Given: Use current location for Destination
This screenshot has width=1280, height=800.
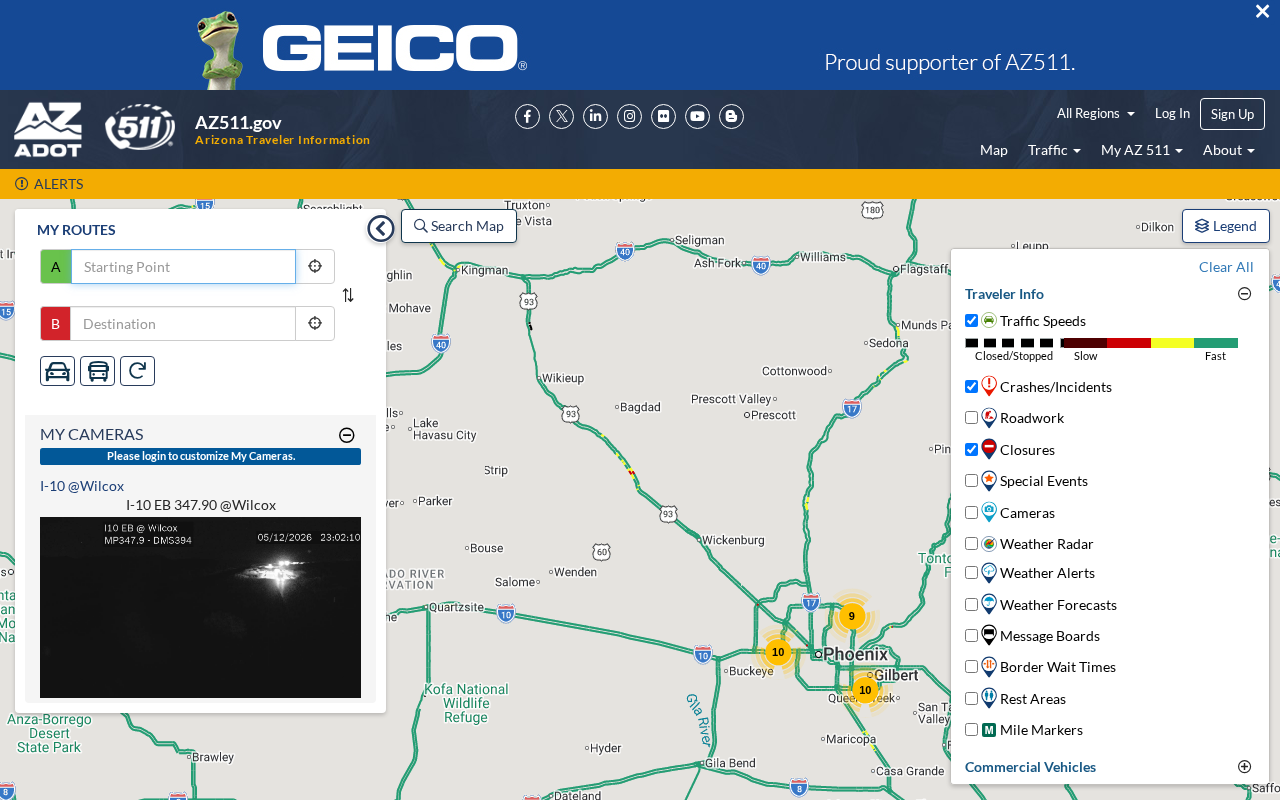Looking at the screenshot, I should (315, 324).
